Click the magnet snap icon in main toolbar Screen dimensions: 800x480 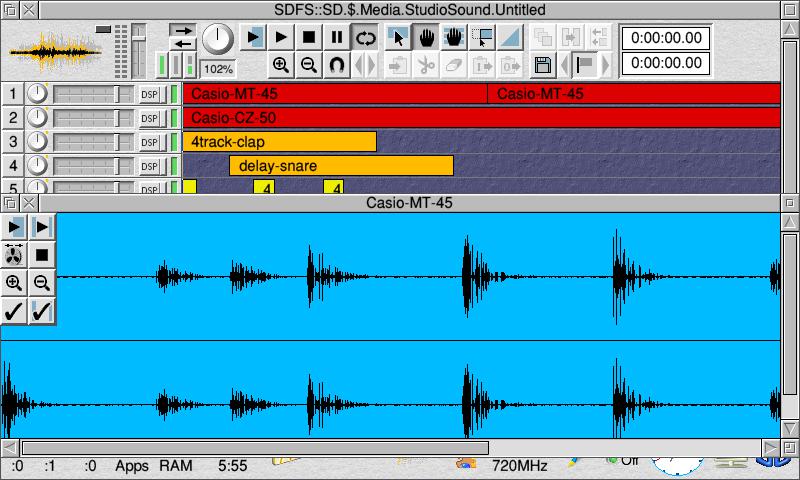(337, 66)
